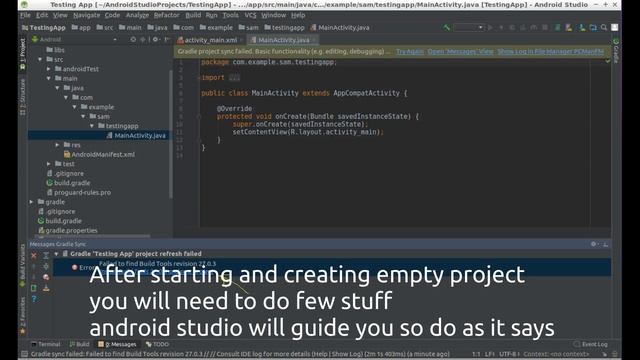
Task: Open the File menu
Action: pyautogui.click(x=25, y=15)
